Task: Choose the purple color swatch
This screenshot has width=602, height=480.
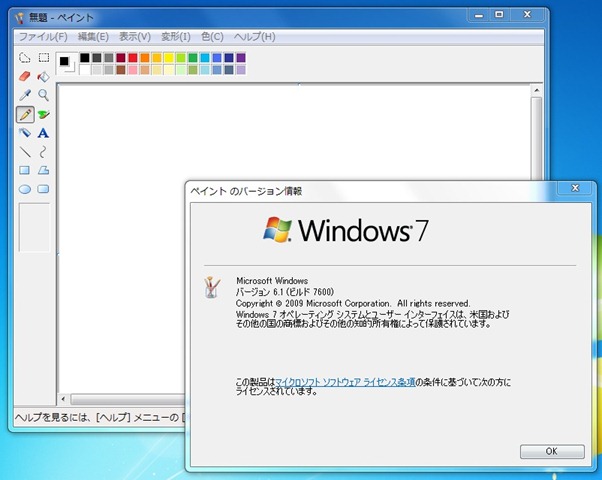Action: (x=241, y=58)
